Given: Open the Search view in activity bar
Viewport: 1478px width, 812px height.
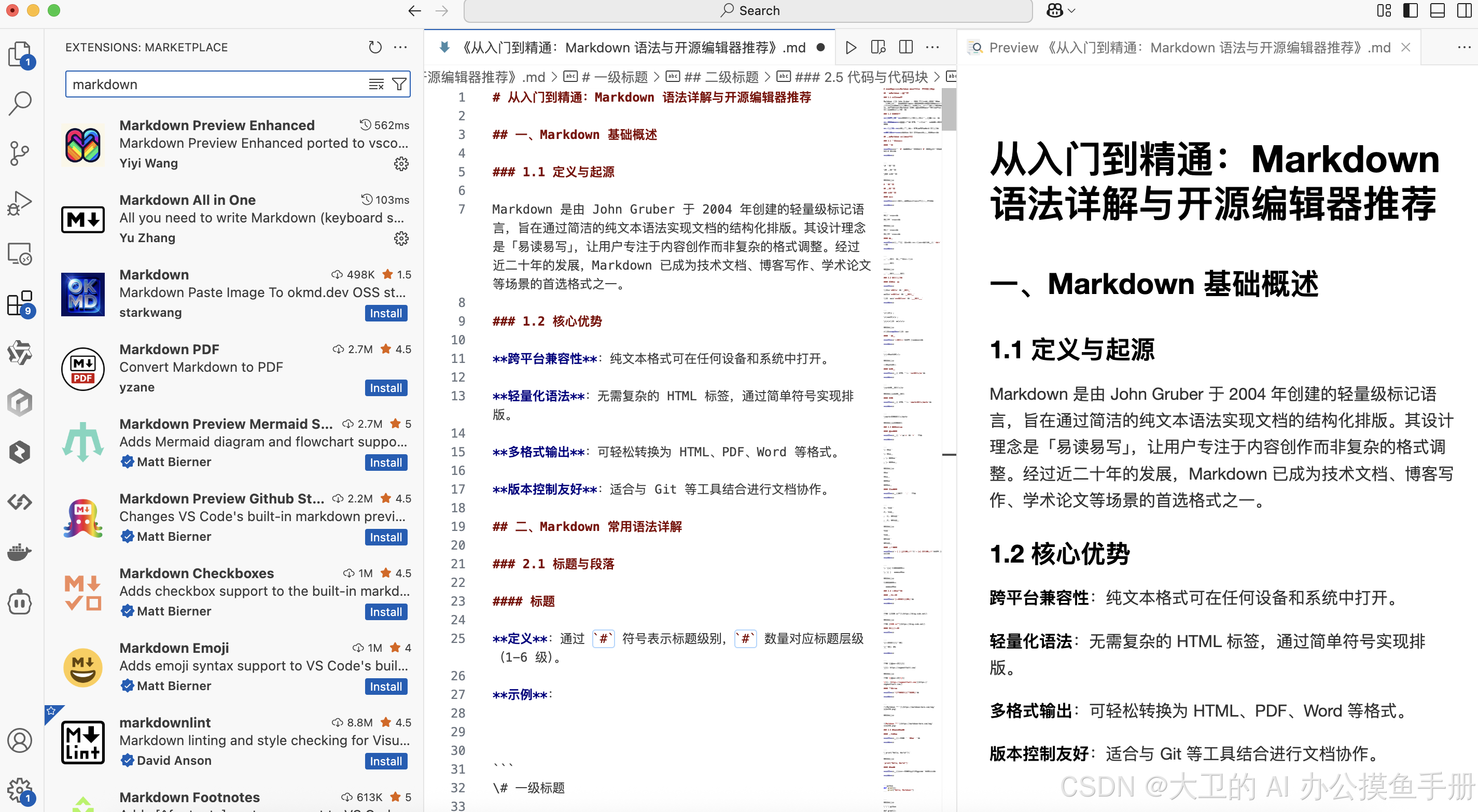Looking at the screenshot, I should 20,103.
